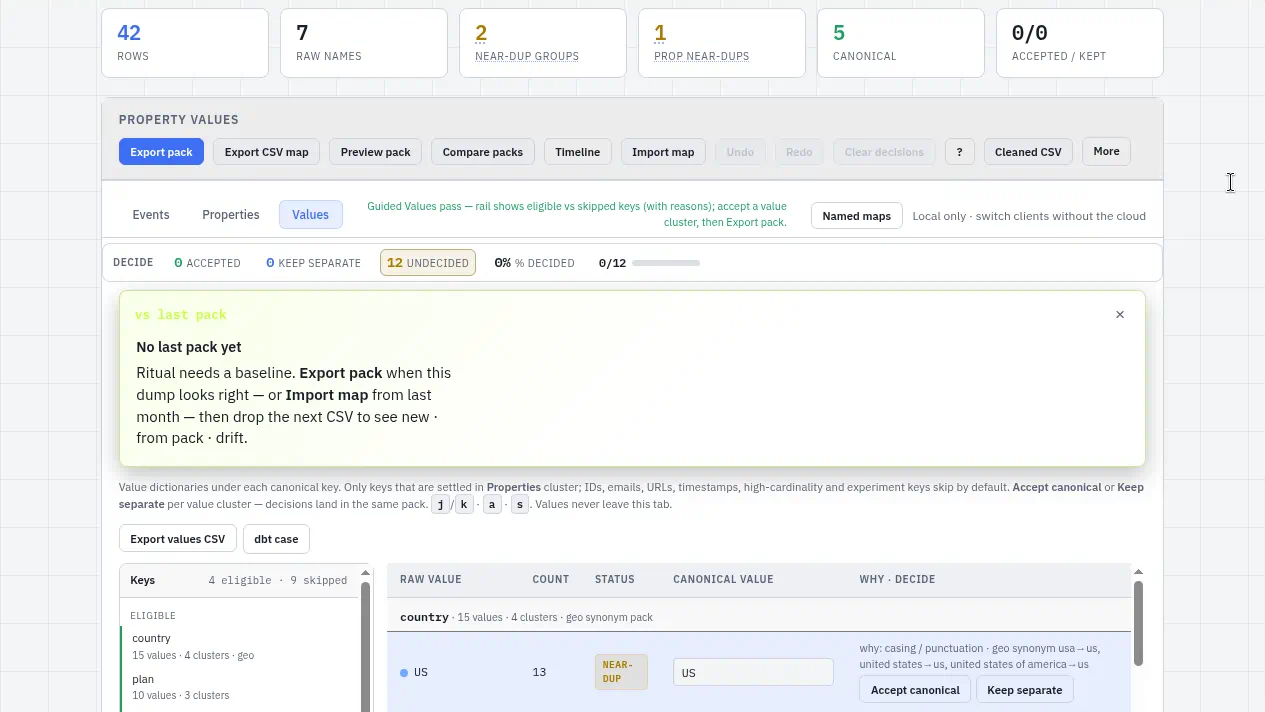Viewport: 1265px width, 712px height.
Task: Click the Undo button
Action: [740, 152]
